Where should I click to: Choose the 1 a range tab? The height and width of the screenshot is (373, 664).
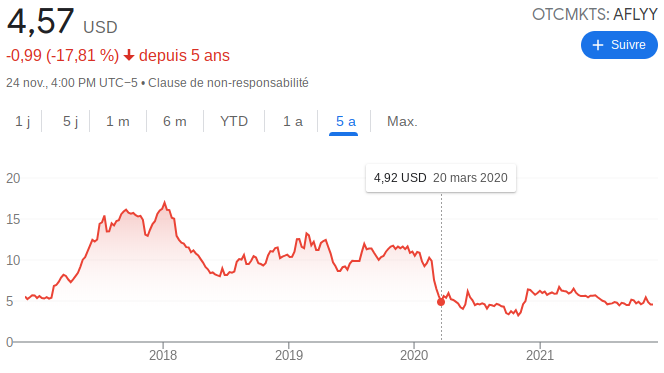(x=293, y=122)
